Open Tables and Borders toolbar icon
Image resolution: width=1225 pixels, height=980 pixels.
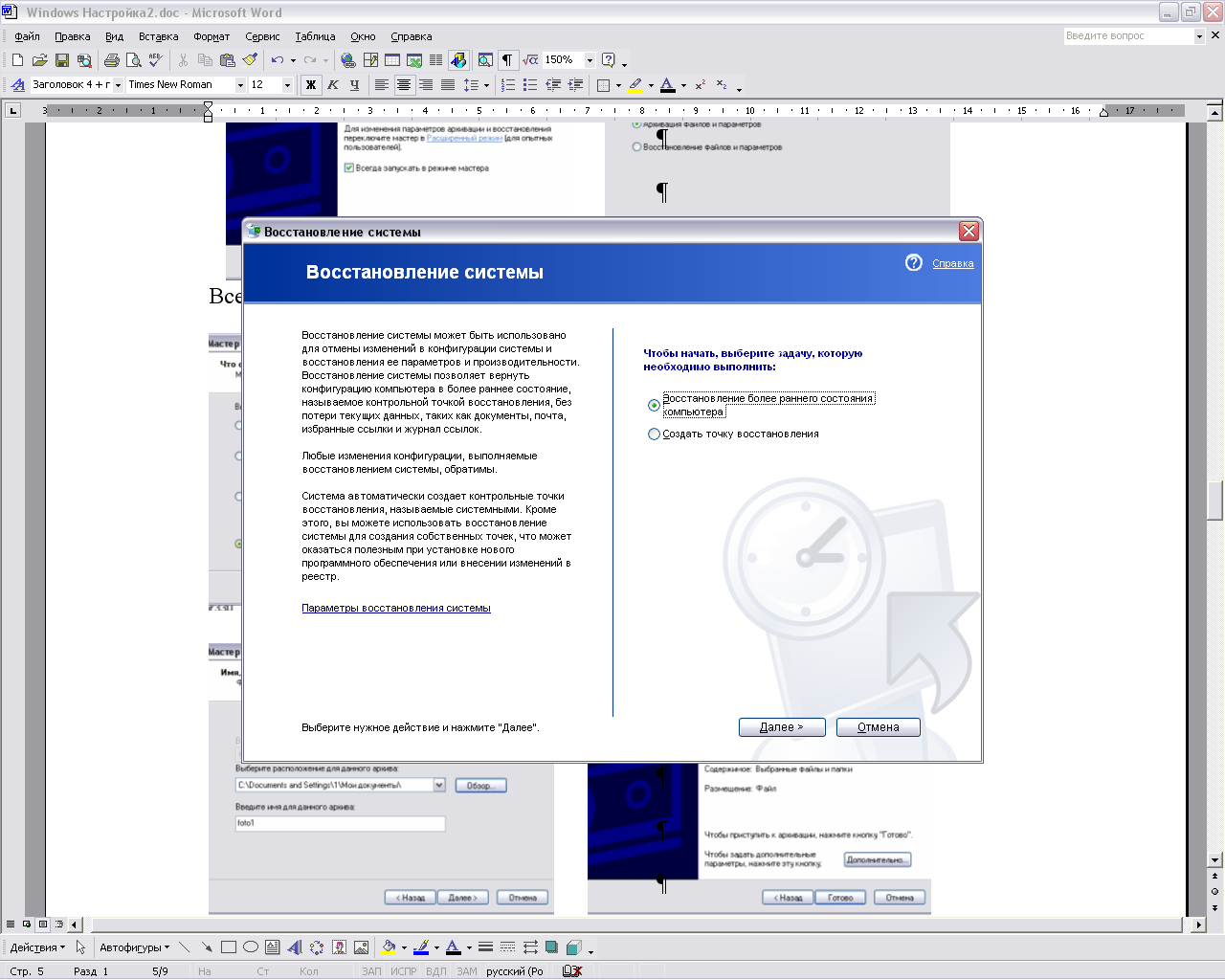(370, 60)
